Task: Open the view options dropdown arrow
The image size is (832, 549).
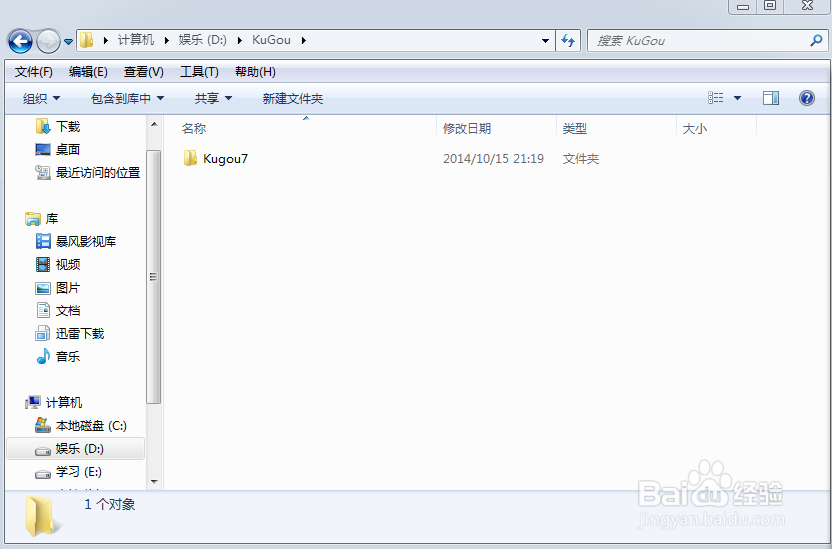Action: 737,98
